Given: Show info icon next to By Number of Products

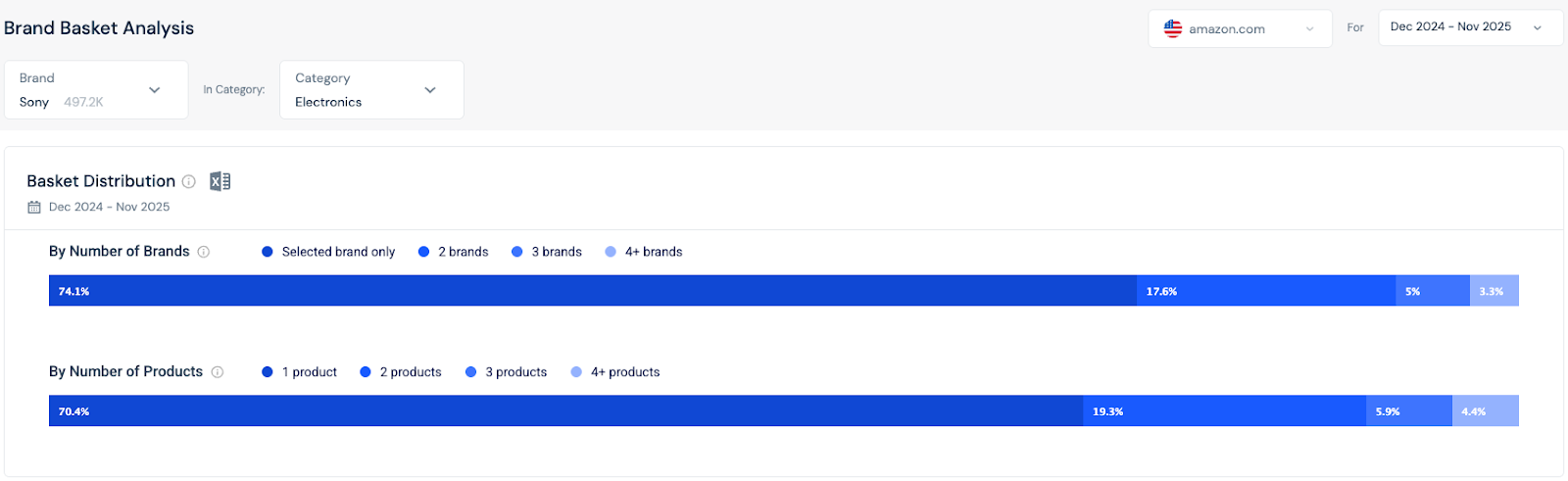Looking at the screenshot, I should coord(218,372).
